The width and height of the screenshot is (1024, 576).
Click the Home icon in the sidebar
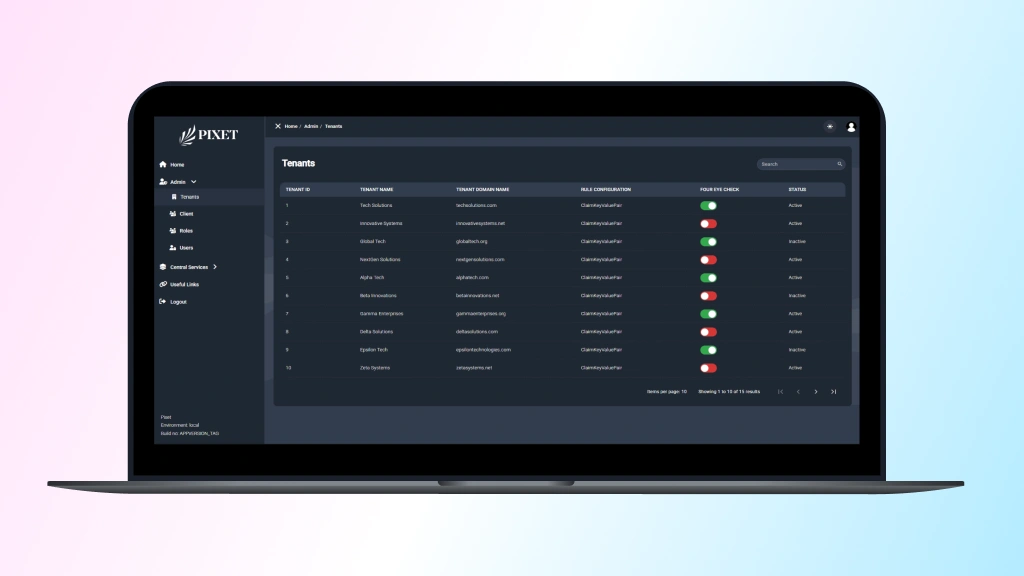point(163,165)
